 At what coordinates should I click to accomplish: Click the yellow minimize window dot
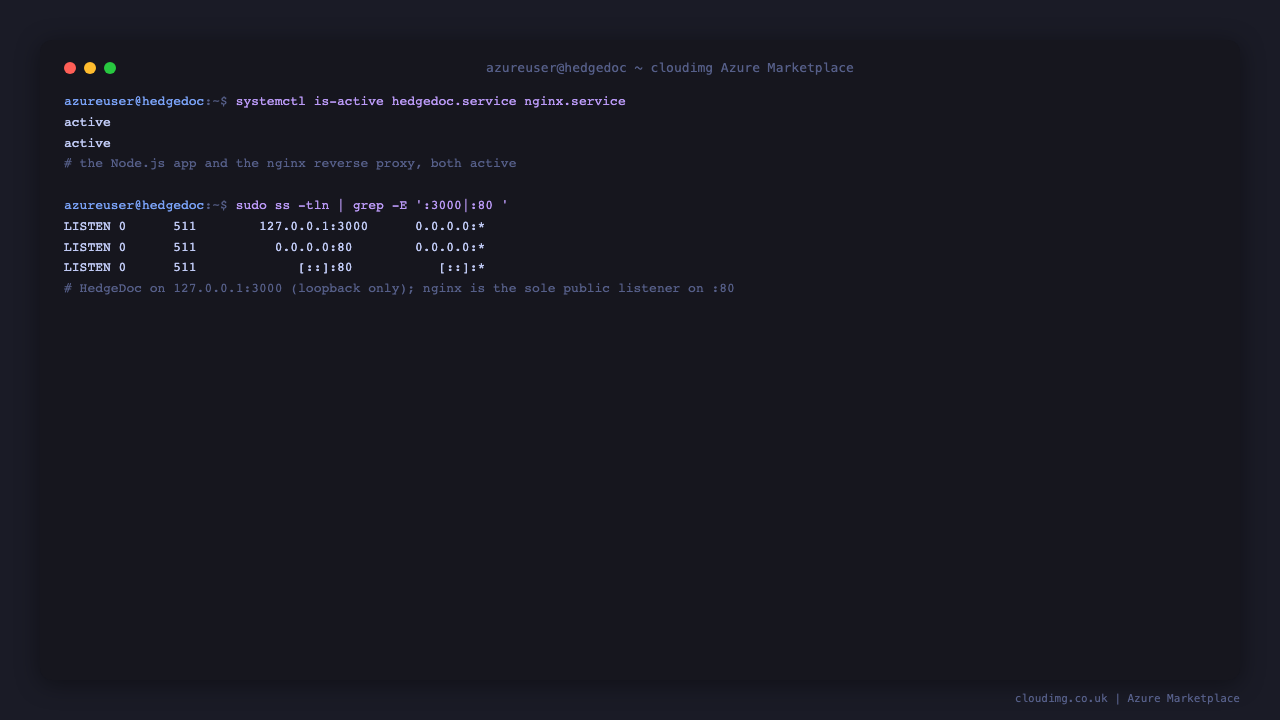(90, 68)
